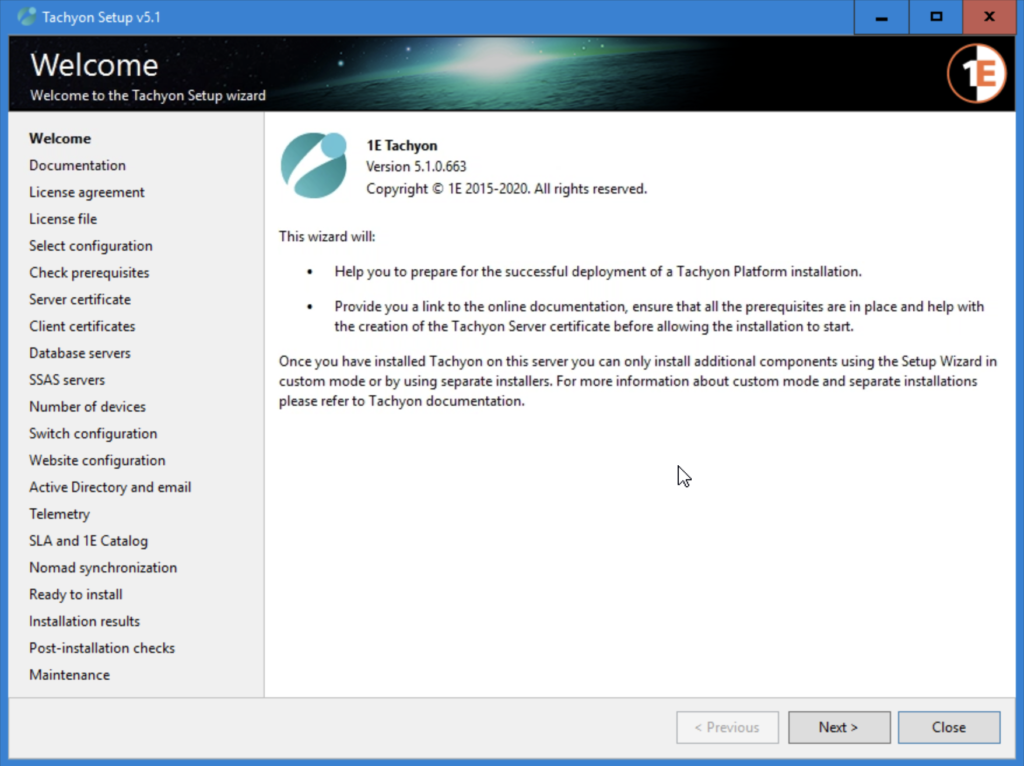Open Client certificates step
1024x766 pixels.
[x=82, y=326]
